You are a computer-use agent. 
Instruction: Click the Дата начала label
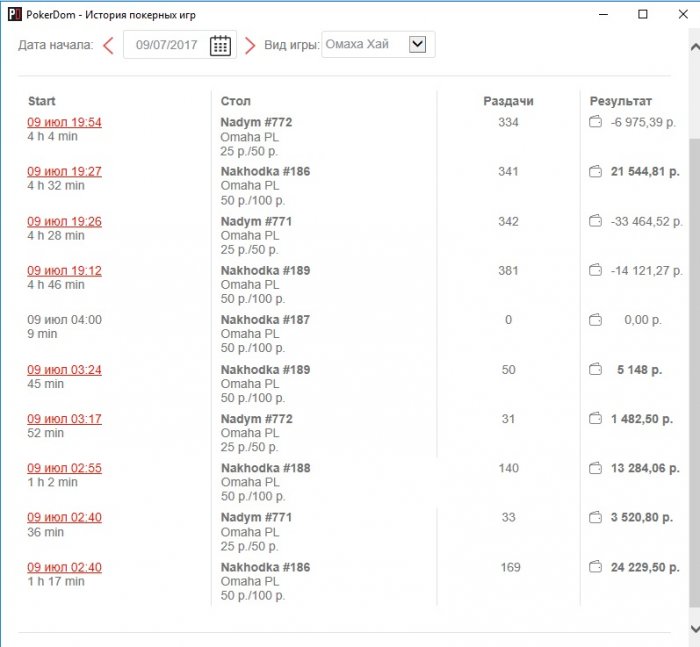[56, 45]
